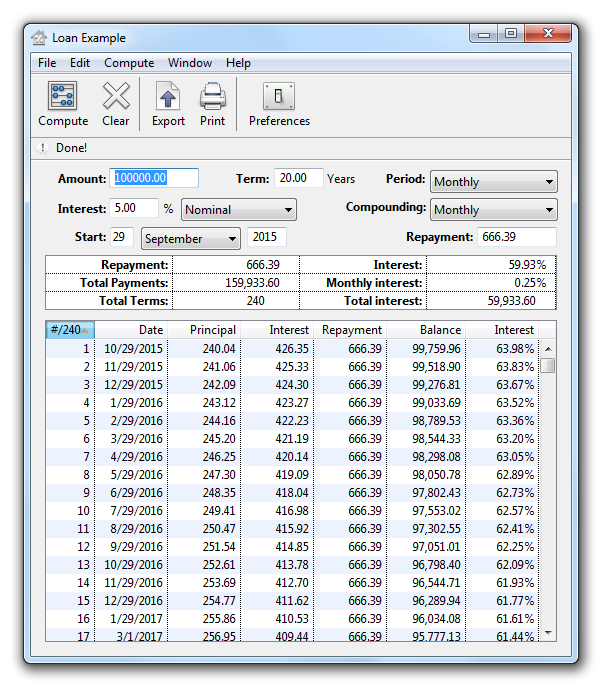The height and width of the screenshot is (696, 604).
Task: Click interest value 415.92
Action: tap(292, 529)
